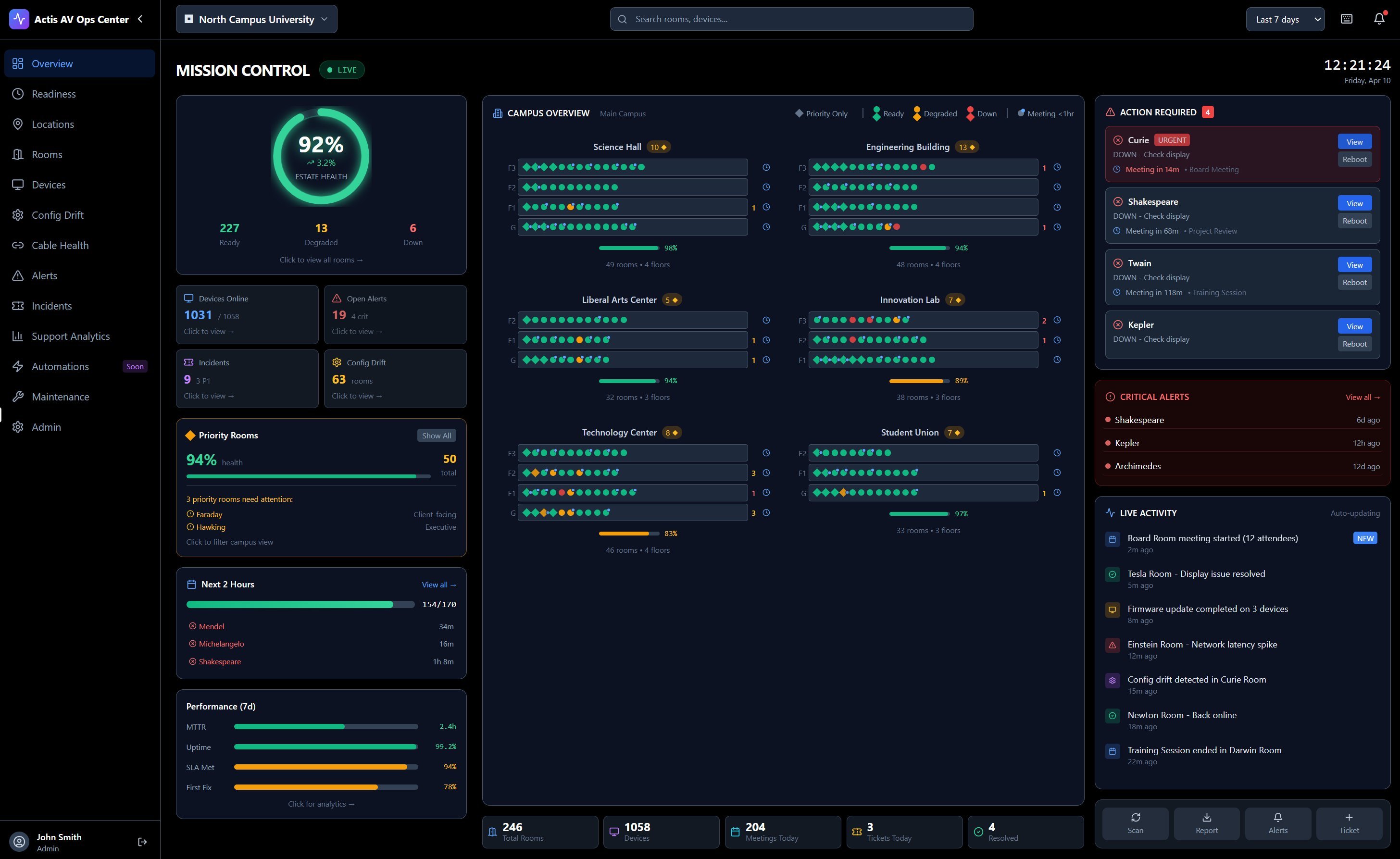Expand the Last 7 days range dropdown
Screen dimensions: 1400x859
1285,19
